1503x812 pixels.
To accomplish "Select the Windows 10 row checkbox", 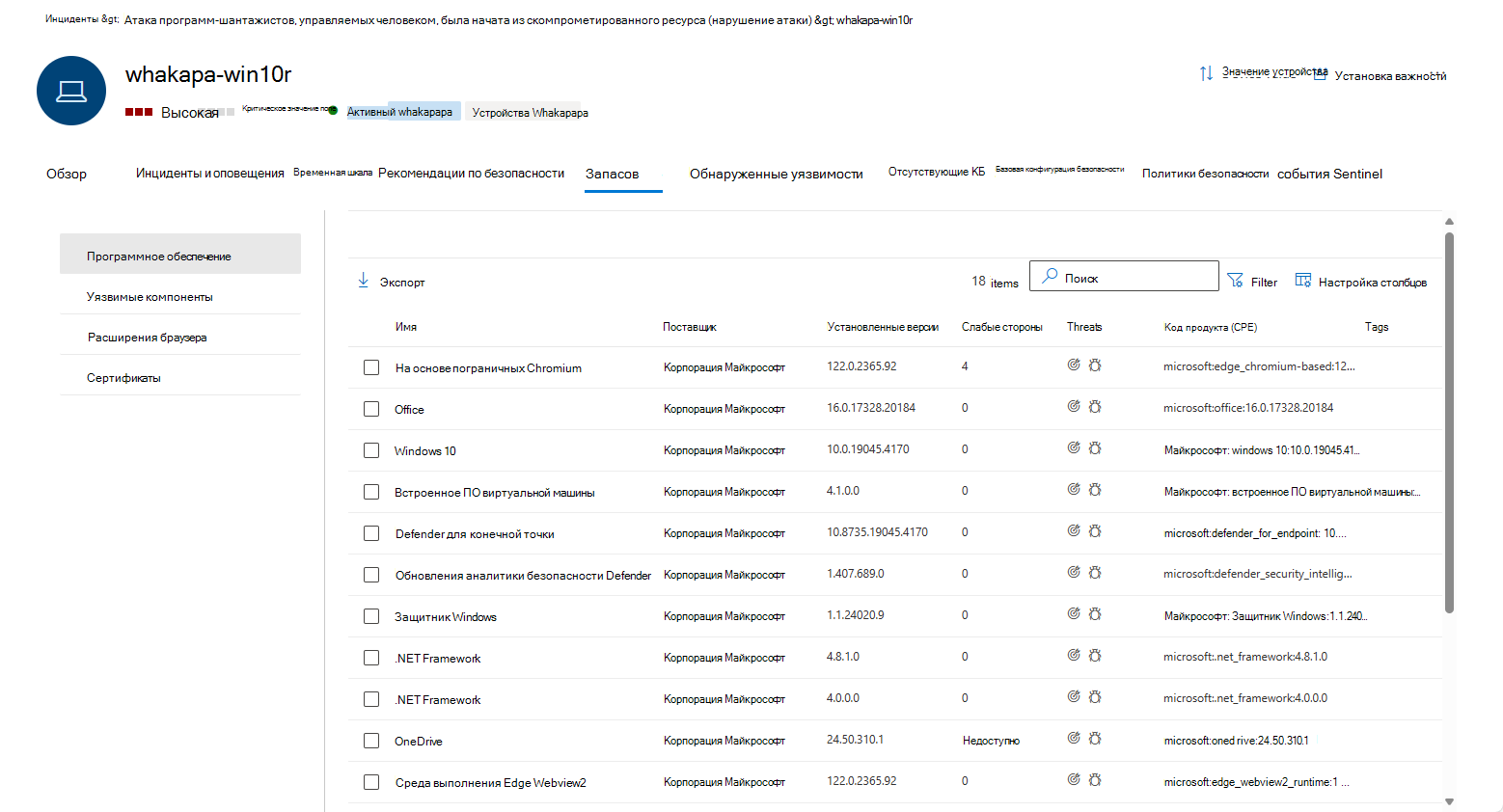I will point(371,450).
